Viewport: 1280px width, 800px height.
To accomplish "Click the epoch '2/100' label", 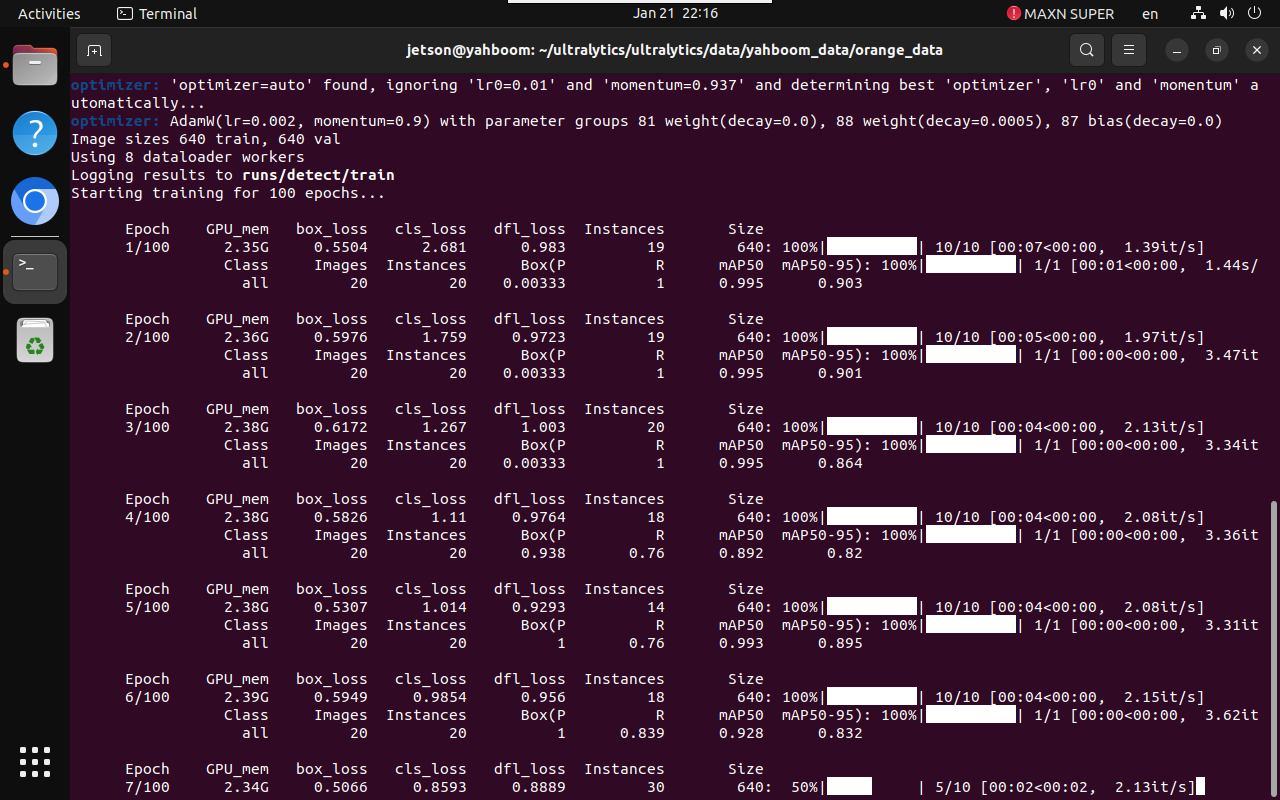I will (x=147, y=337).
